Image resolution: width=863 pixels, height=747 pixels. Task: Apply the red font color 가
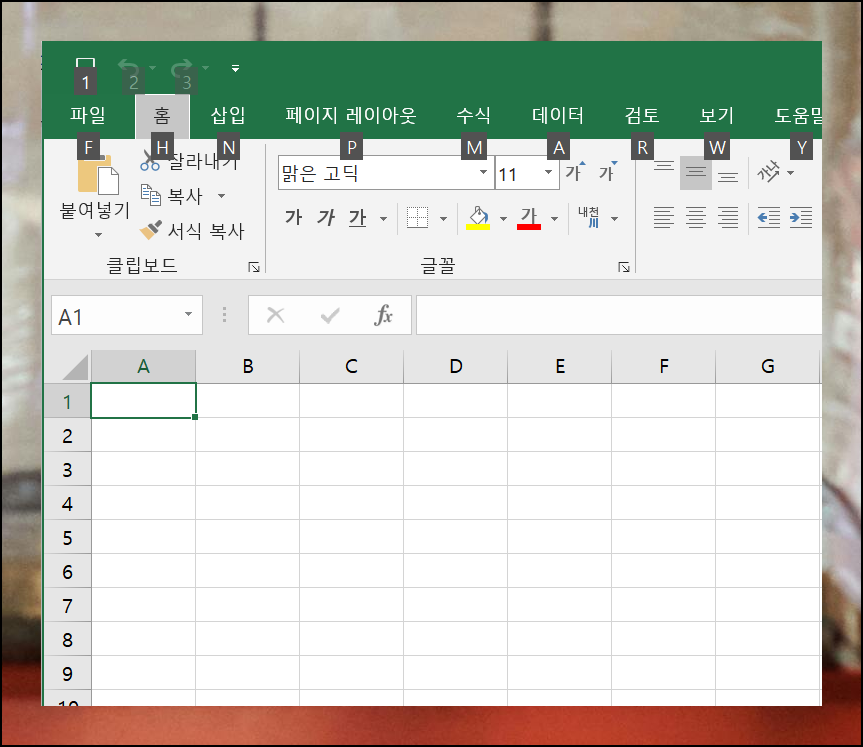[529, 218]
